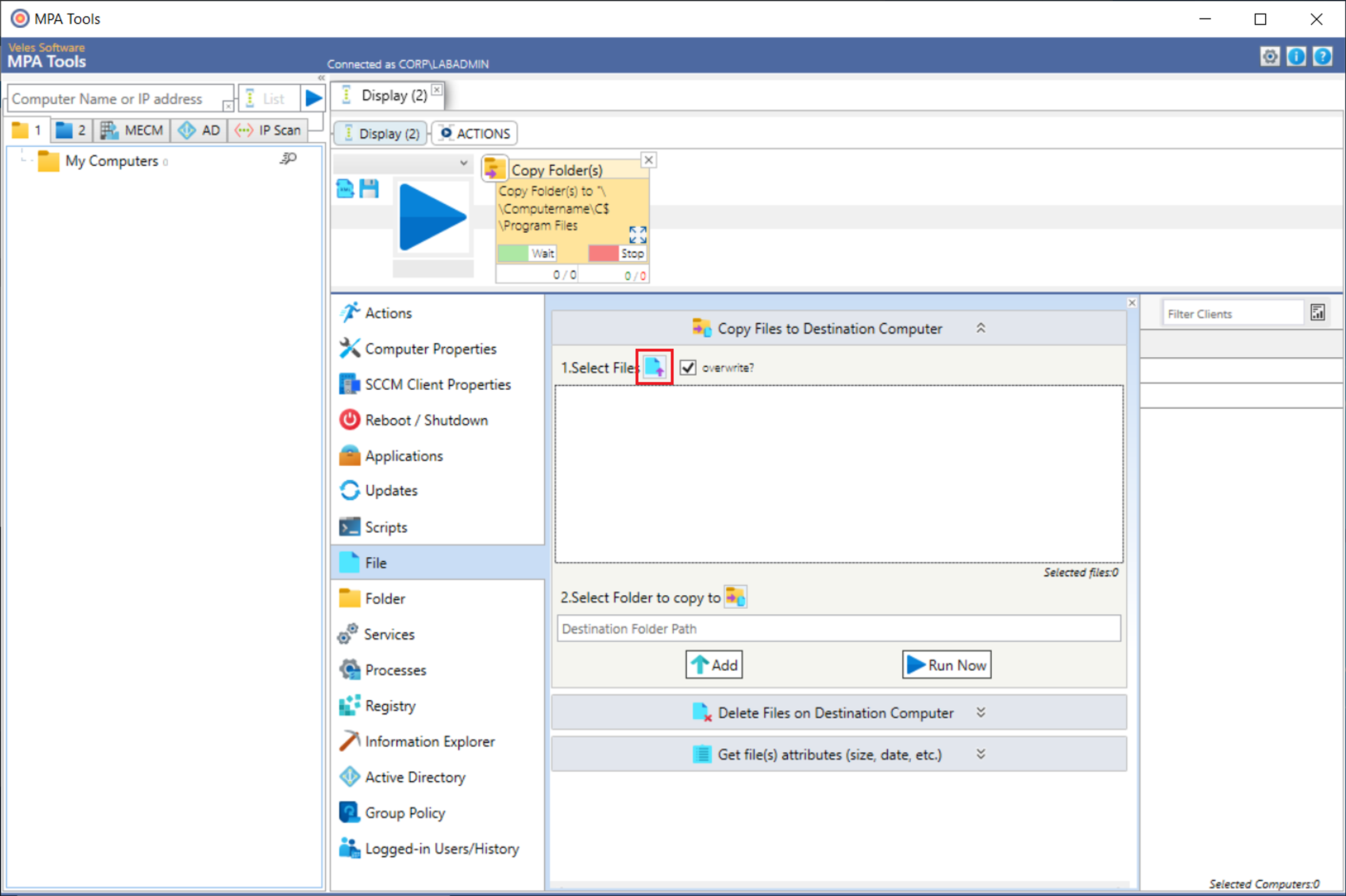The width and height of the screenshot is (1346, 896).
Task: Expand Get file(s) attributes section
Action: [x=980, y=754]
